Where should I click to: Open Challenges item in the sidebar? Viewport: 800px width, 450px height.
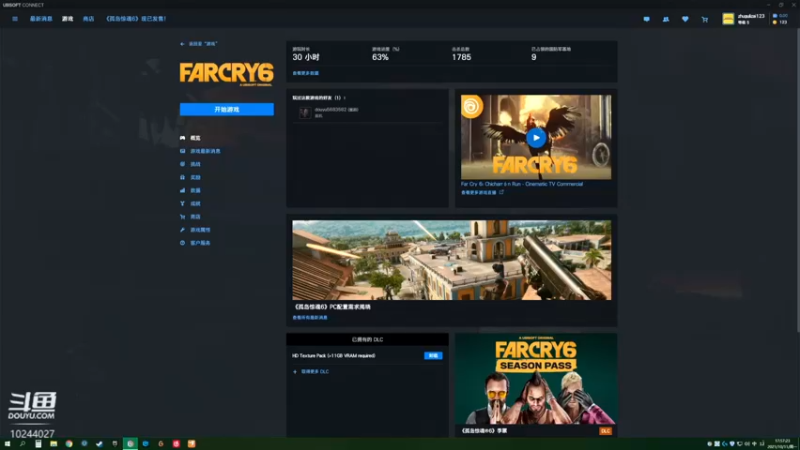190,164
